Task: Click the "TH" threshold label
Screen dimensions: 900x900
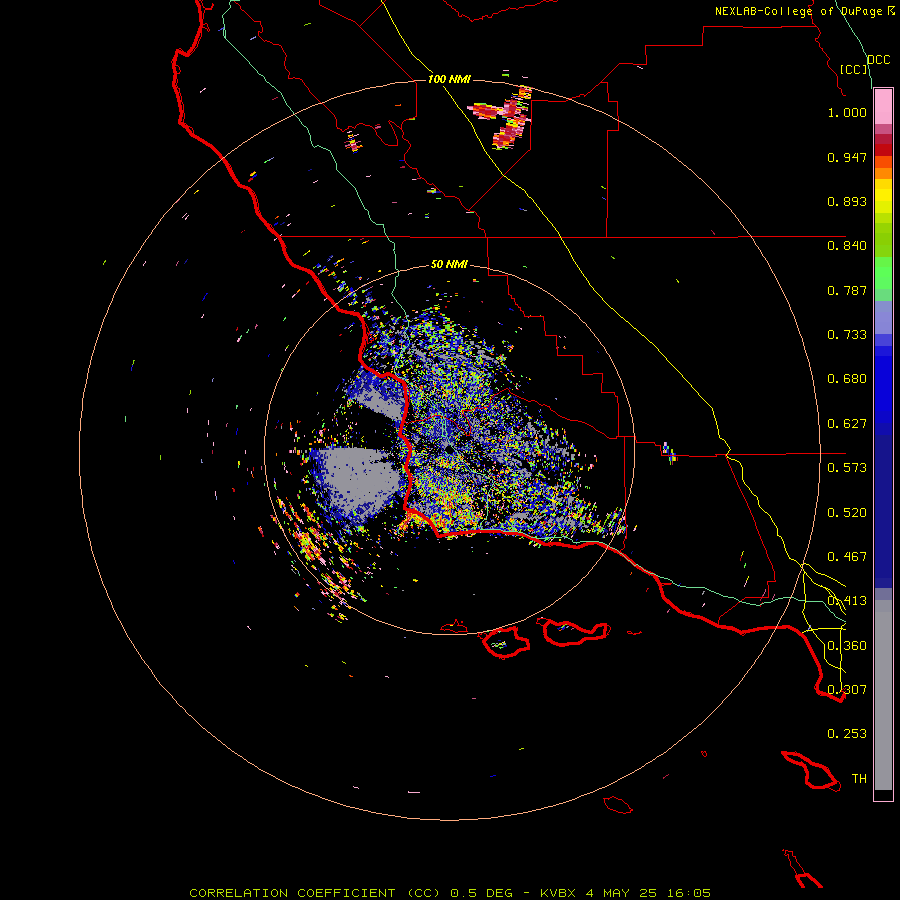Action: pos(859,778)
